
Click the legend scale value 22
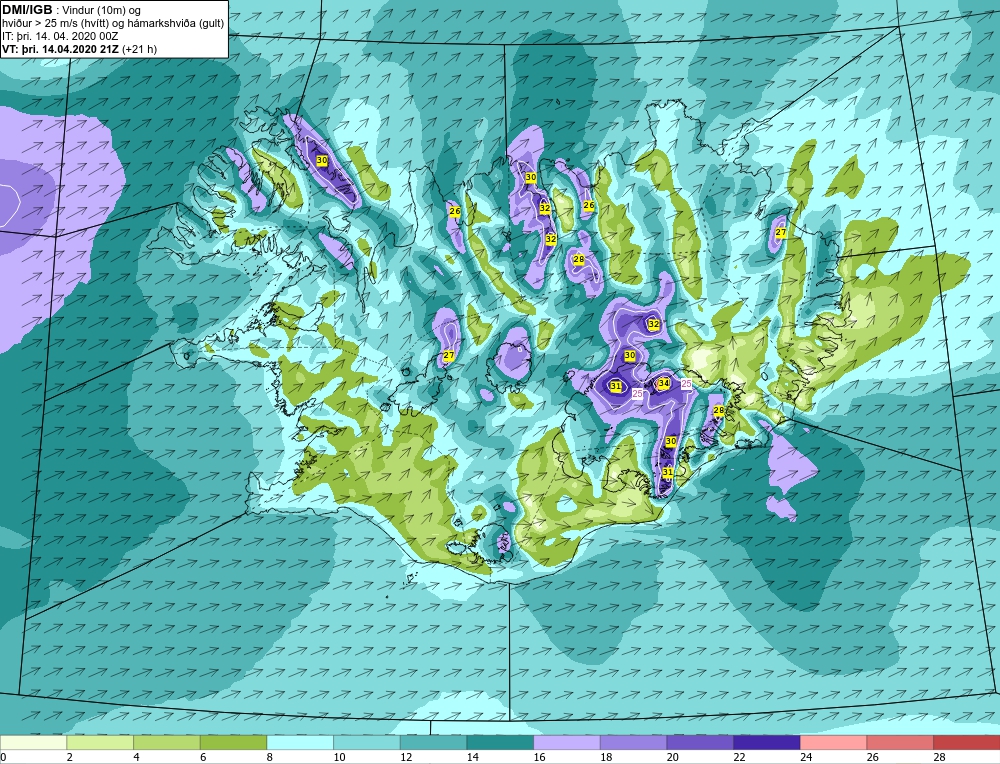[739, 757]
